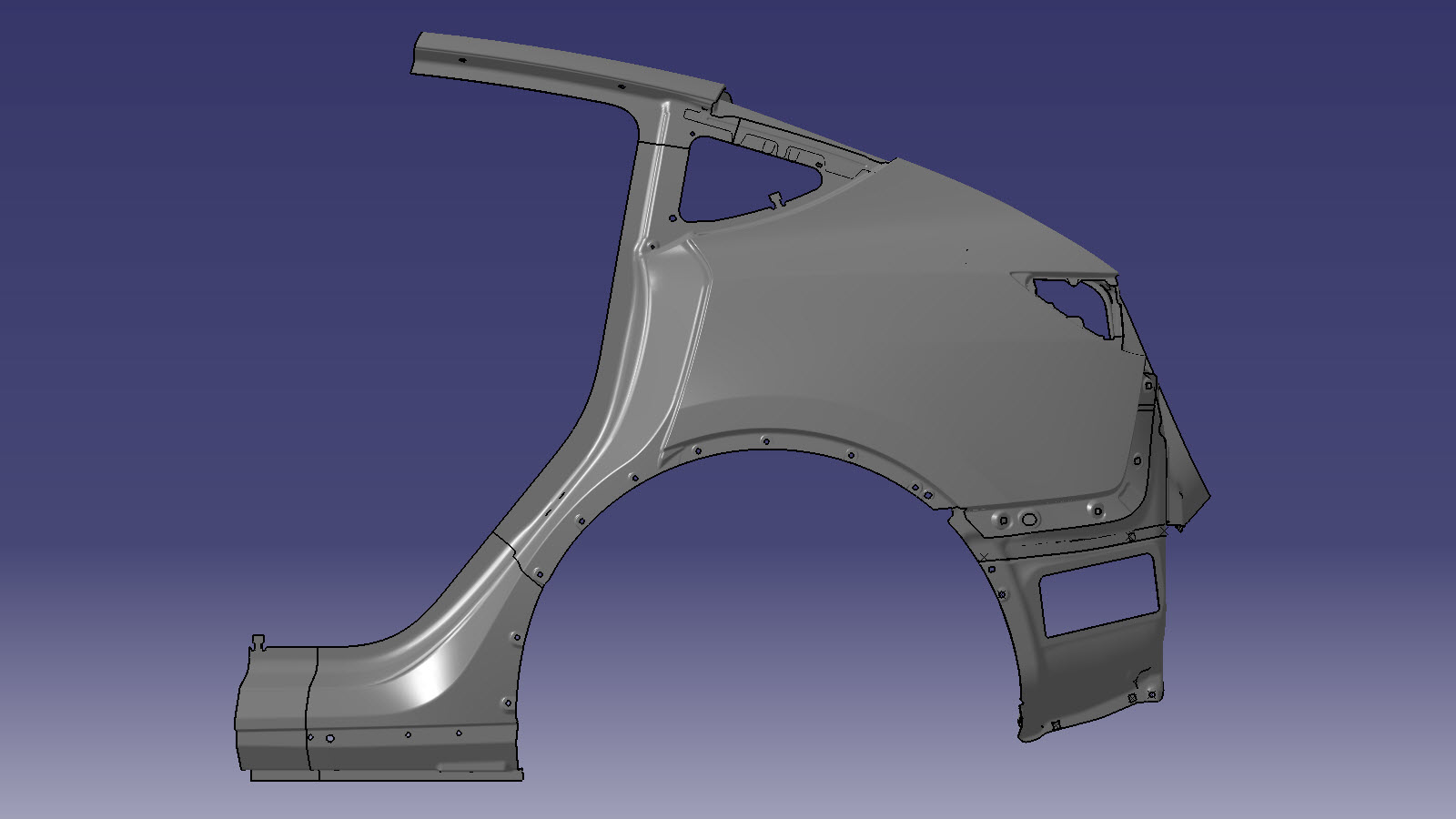
Task: Click the small tab atop the rocker end
Action: point(259,642)
